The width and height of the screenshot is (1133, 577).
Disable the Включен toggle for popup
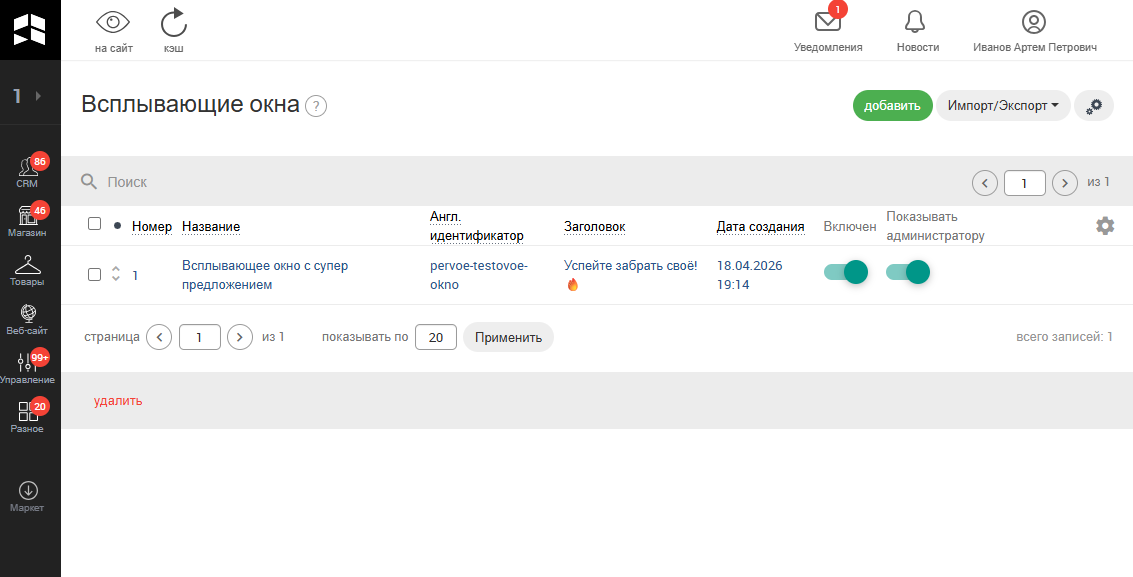click(845, 272)
